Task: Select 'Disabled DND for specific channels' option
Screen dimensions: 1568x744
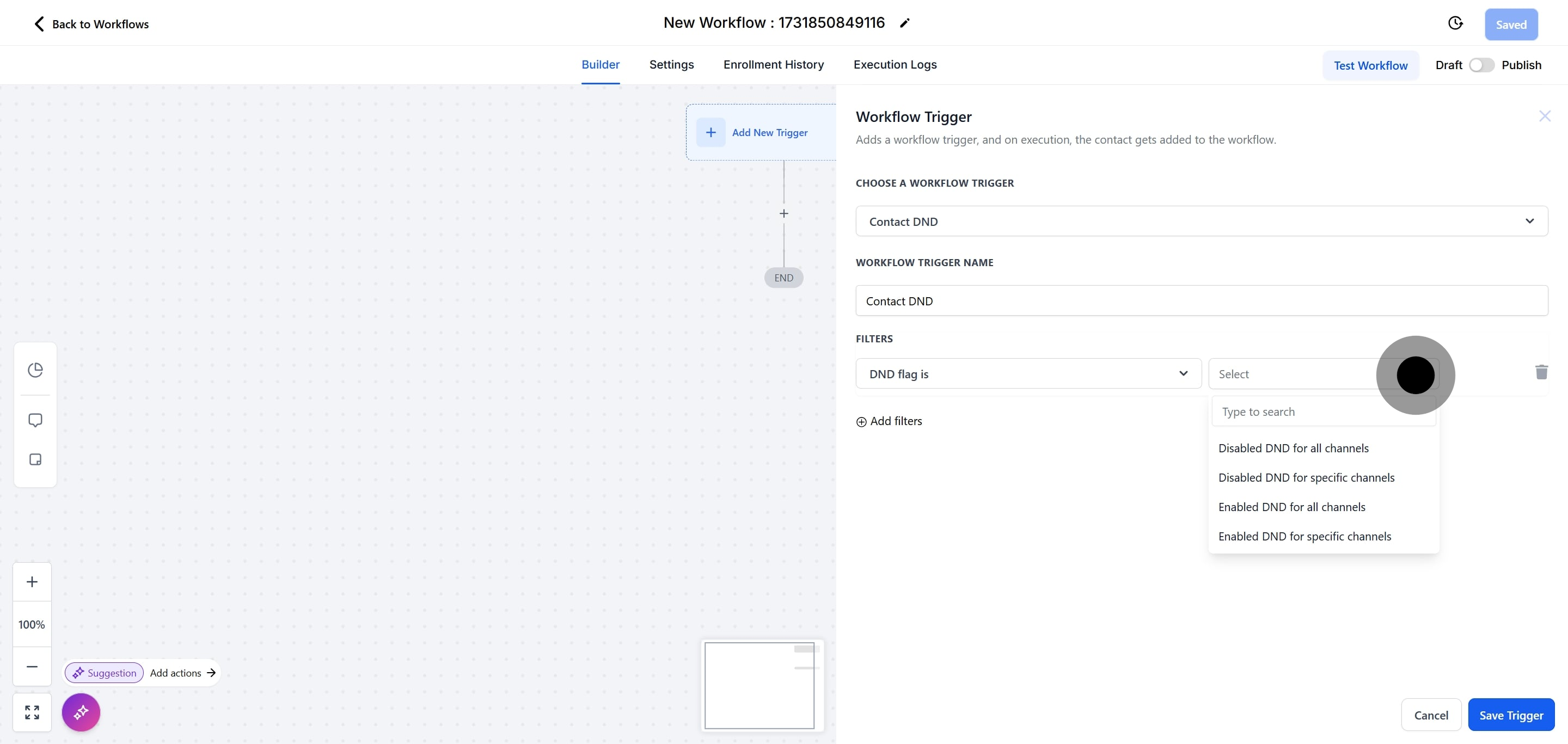Action: (x=1306, y=478)
